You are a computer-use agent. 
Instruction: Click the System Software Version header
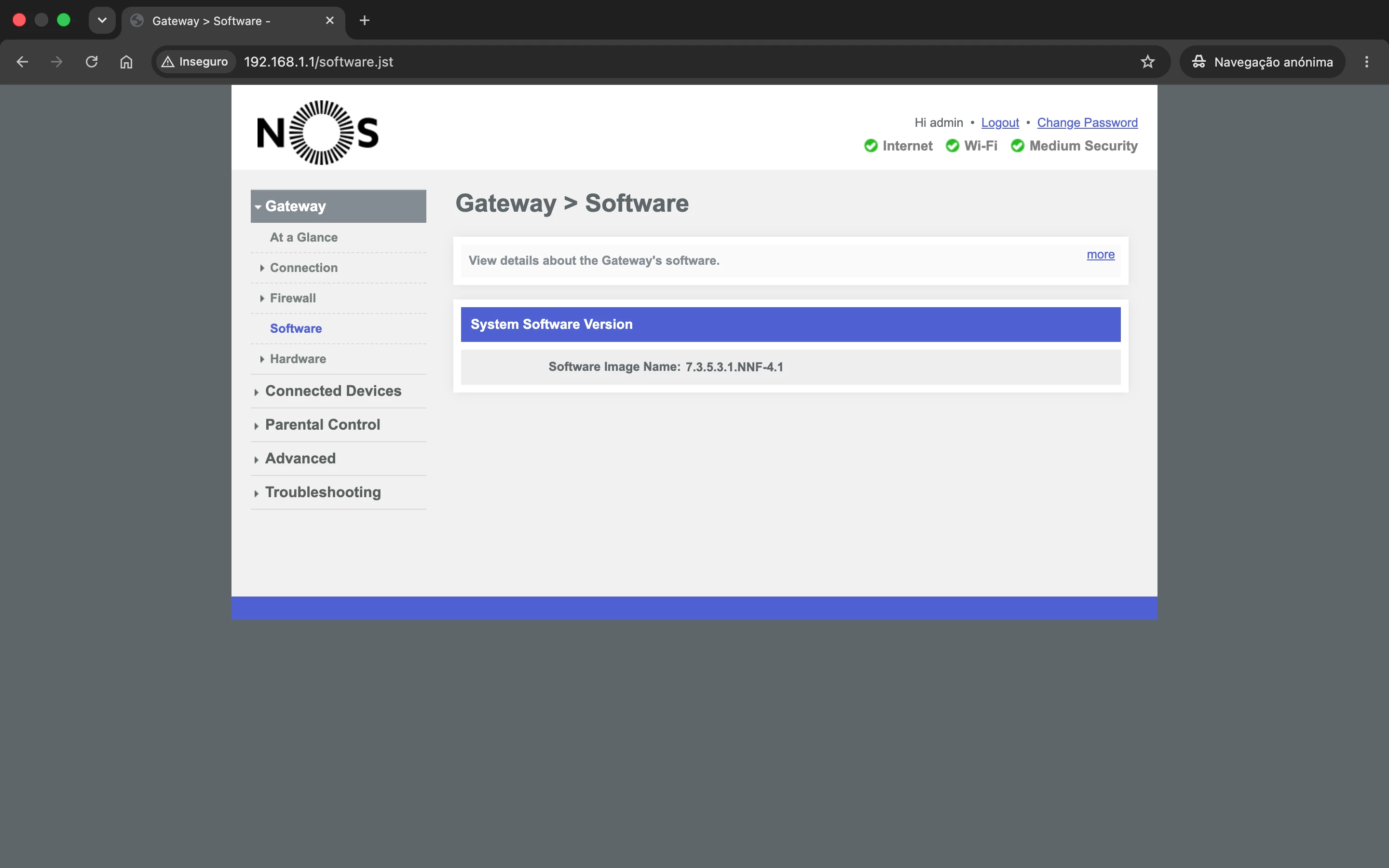tap(790, 325)
